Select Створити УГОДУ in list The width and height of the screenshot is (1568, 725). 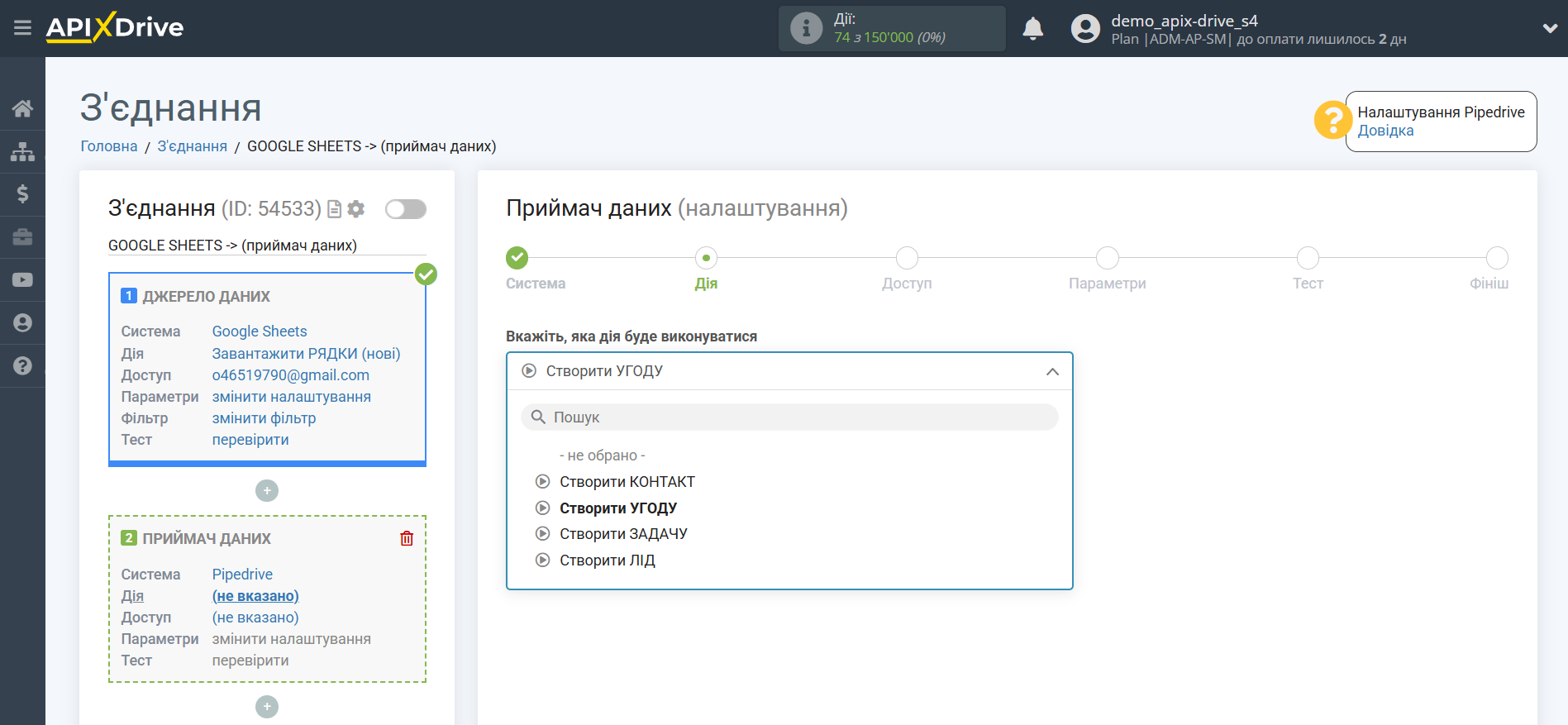click(617, 508)
